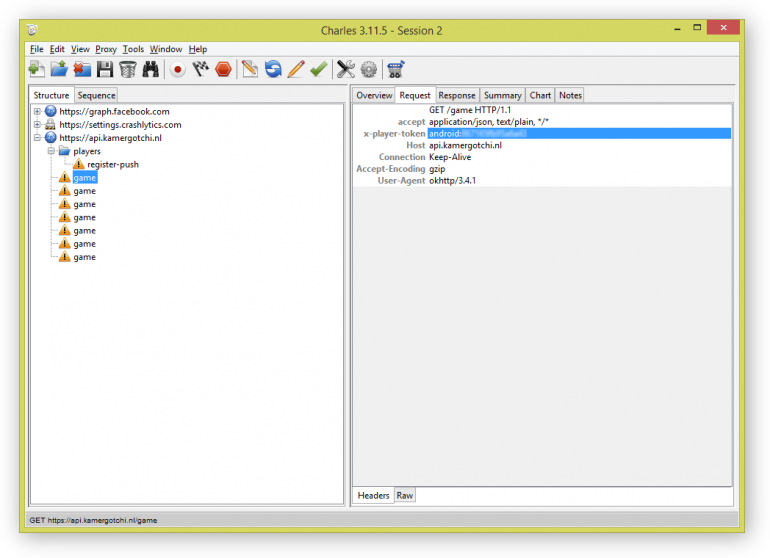The height and width of the screenshot is (558, 770).
Task: Open the Help menu
Action: (x=198, y=49)
